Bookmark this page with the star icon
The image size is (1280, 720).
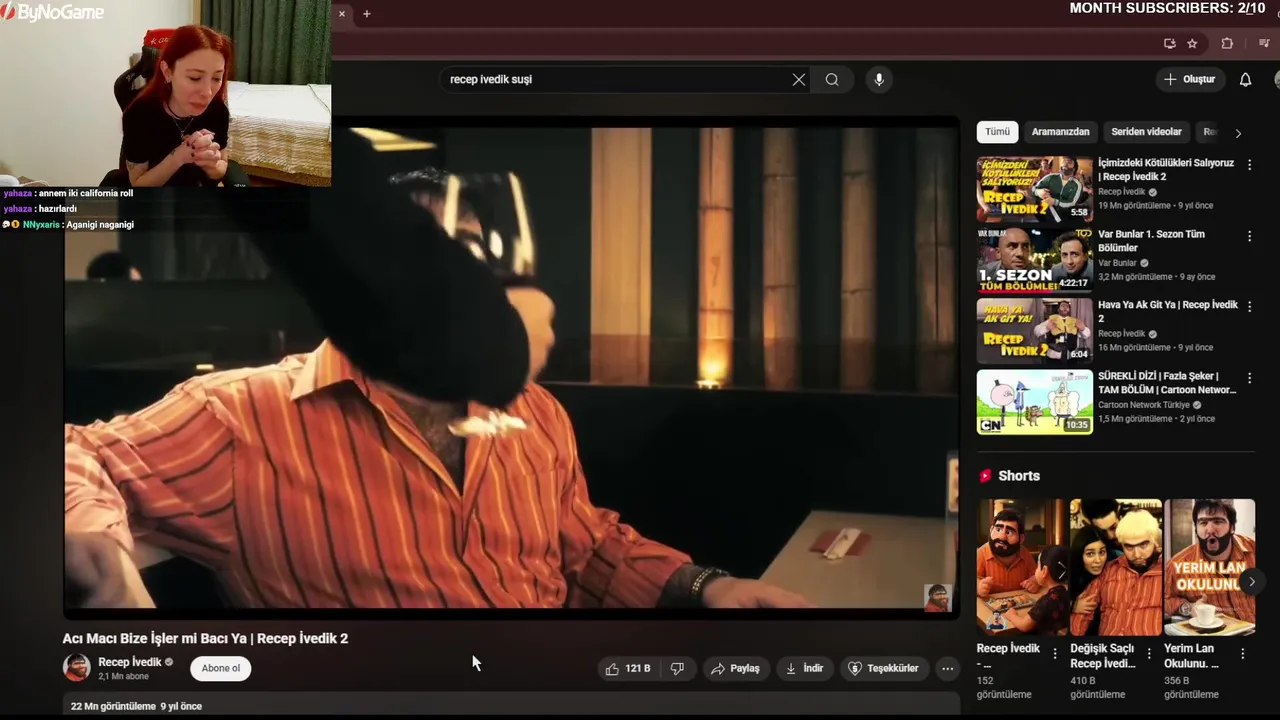click(1192, 43)
